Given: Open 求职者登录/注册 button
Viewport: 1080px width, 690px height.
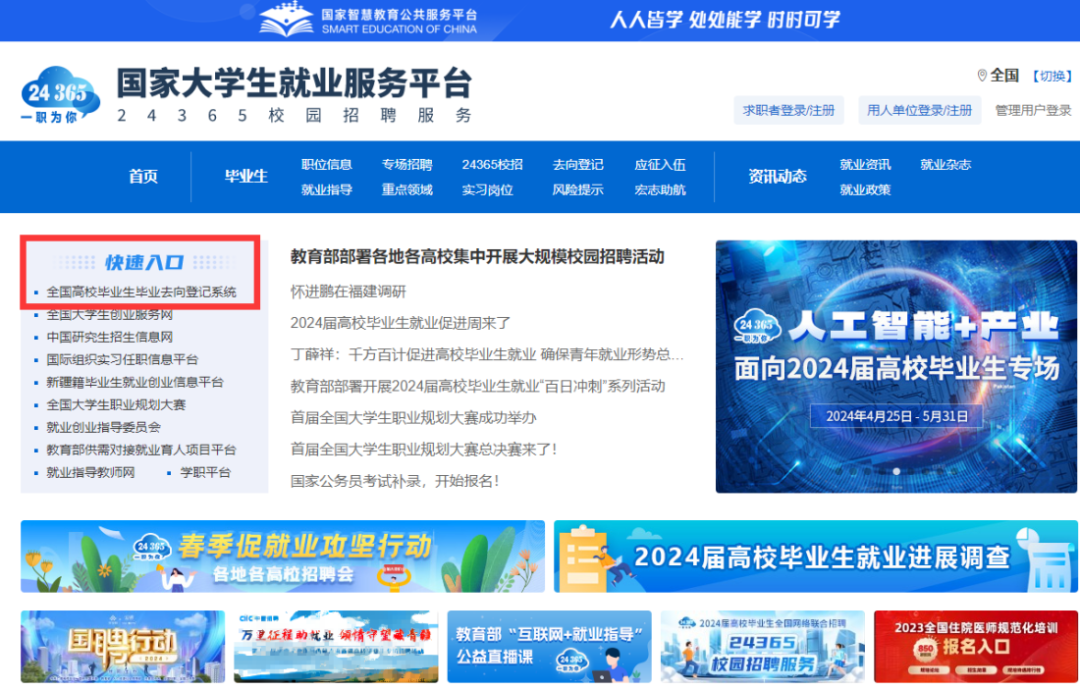Looking at the screenshot, I should tap(789, 110).
